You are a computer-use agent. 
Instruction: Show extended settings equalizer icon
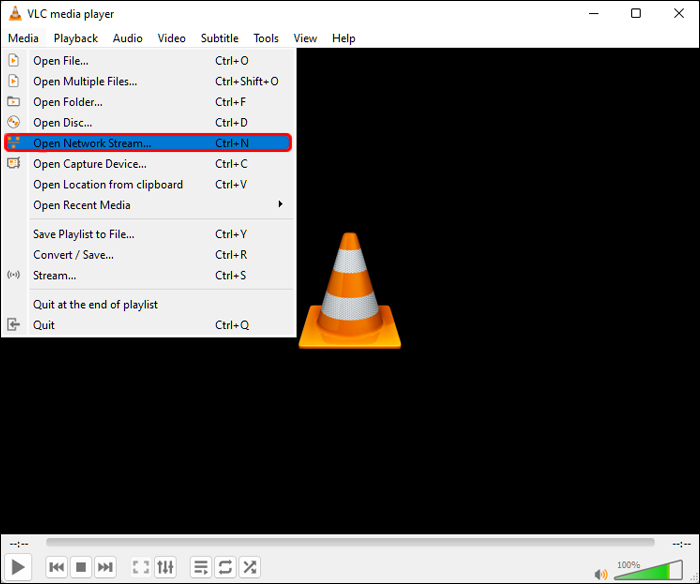coord(165,567)
